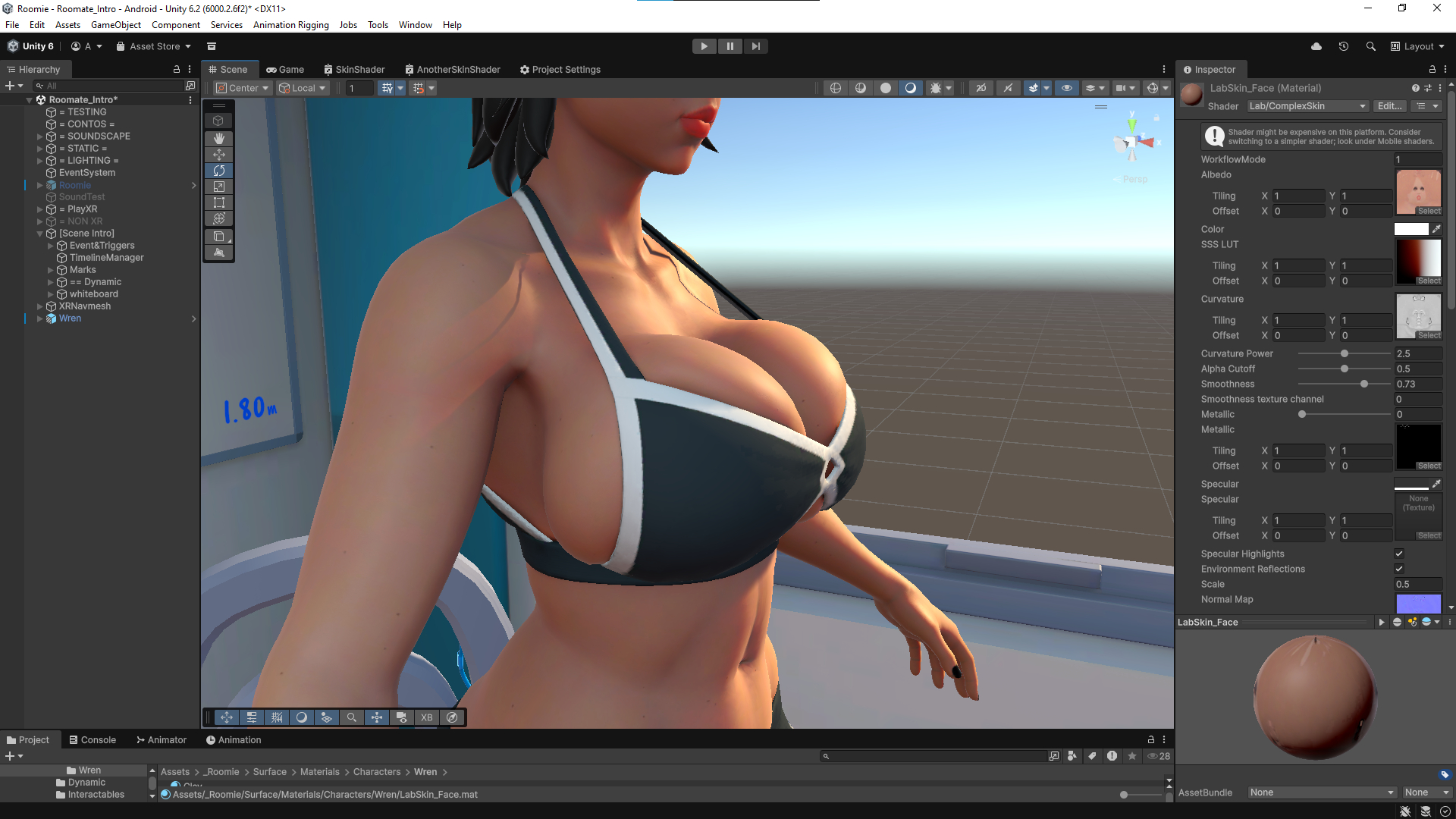Click Select under the Albedo texture
Image resolution: width=1456 pixels, height=819 pixels.
click(x=1429, y=211)
